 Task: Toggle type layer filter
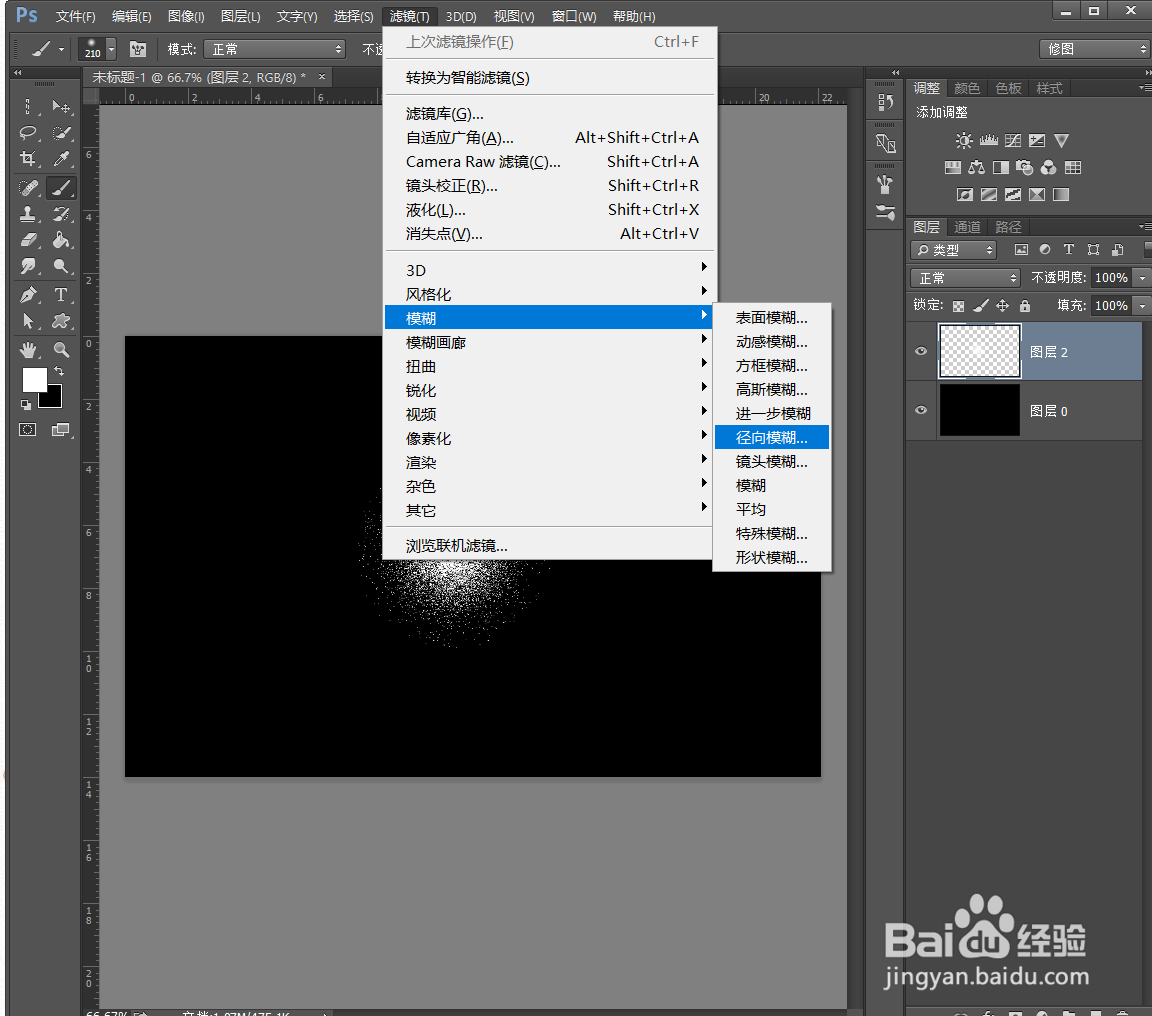pos(1069,250)
